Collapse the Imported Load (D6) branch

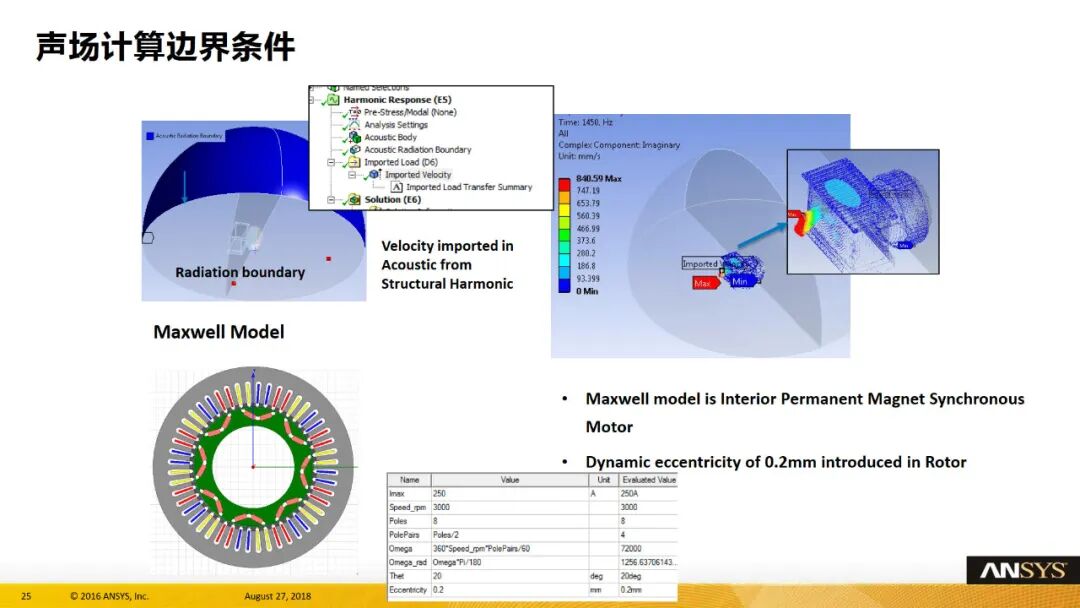click(x=331, y=163)
